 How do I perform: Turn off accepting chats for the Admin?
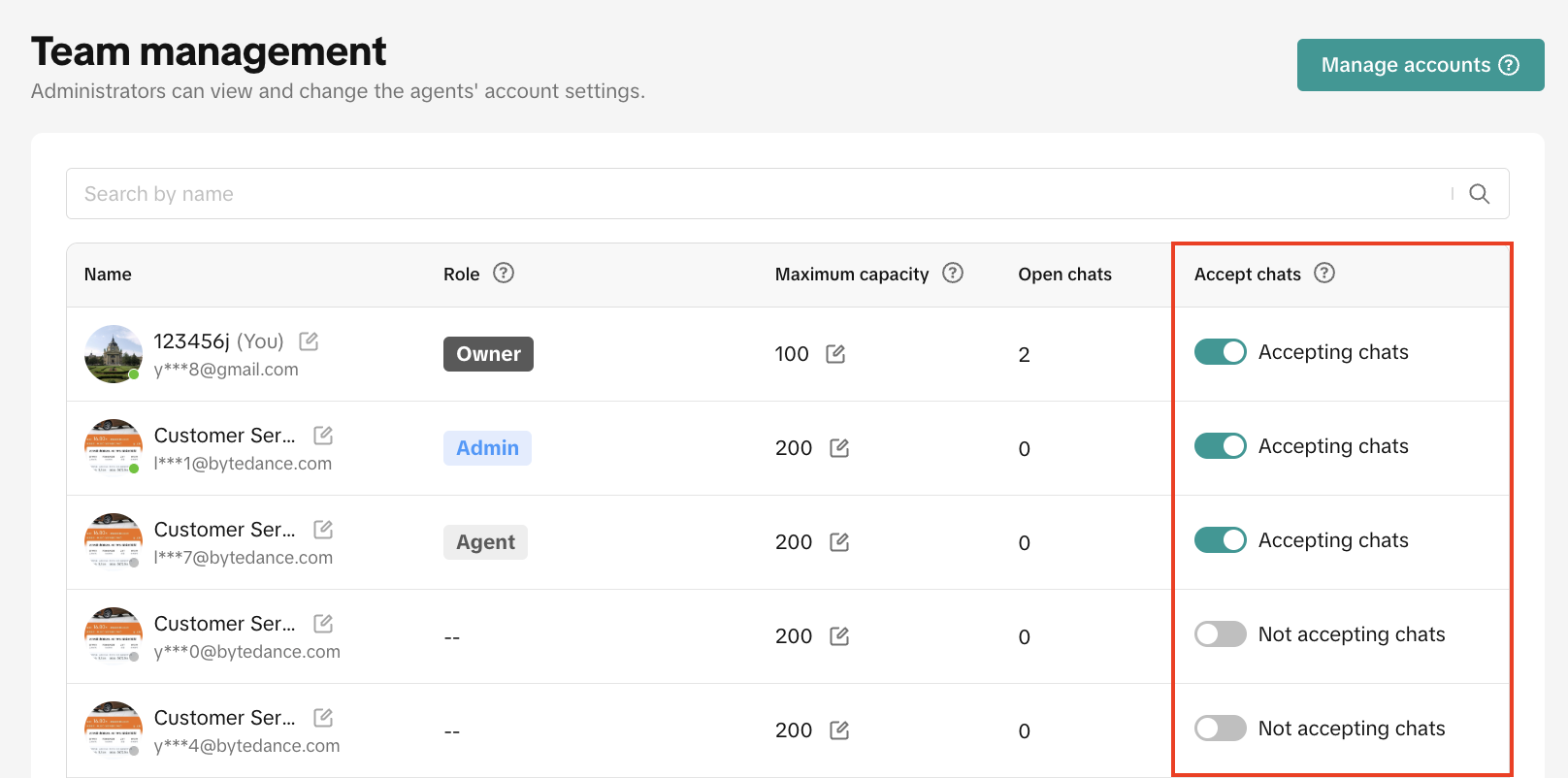(1220, 446)
